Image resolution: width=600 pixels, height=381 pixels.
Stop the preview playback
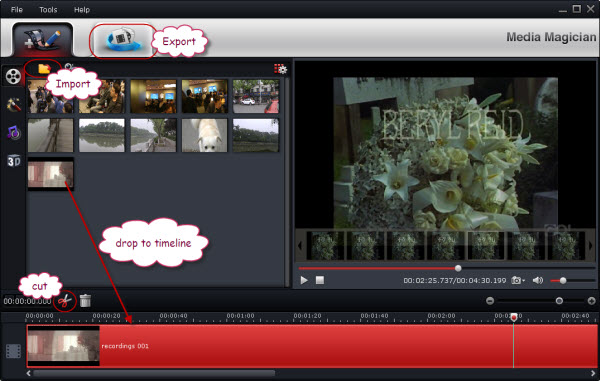[x=320, y=280]
